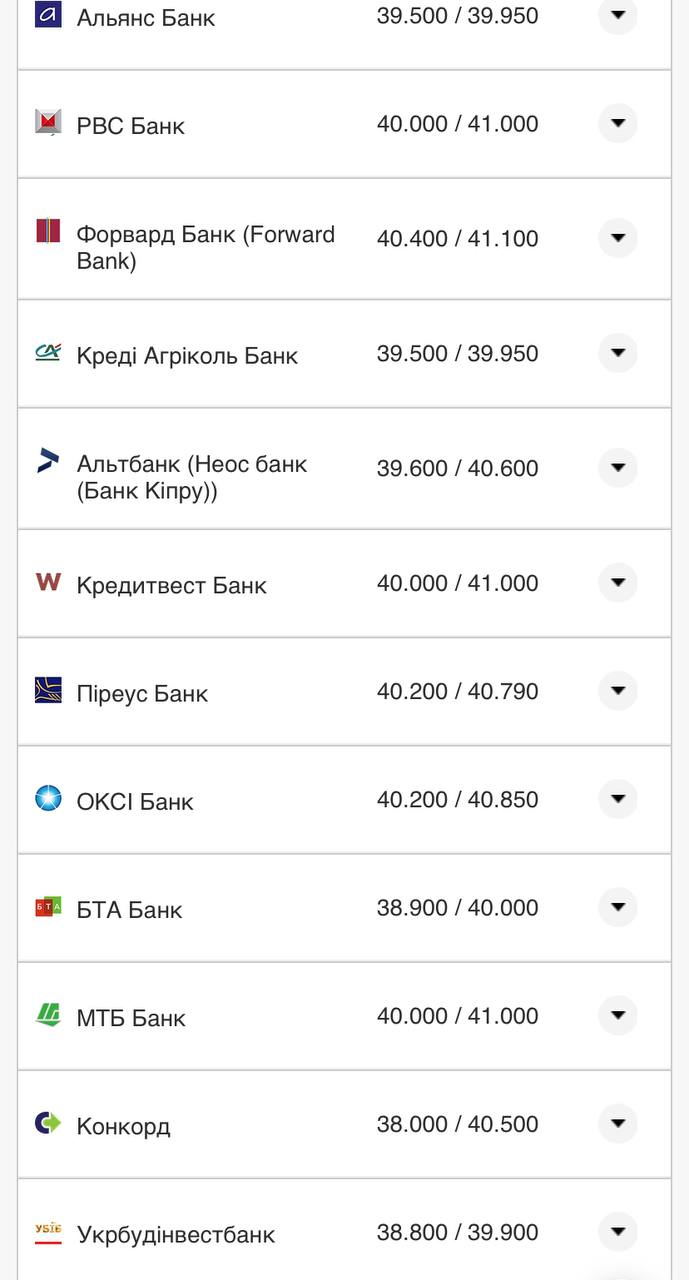Click the Форвард Банк logo icon
689x1280 pixels.
(48, 231)
